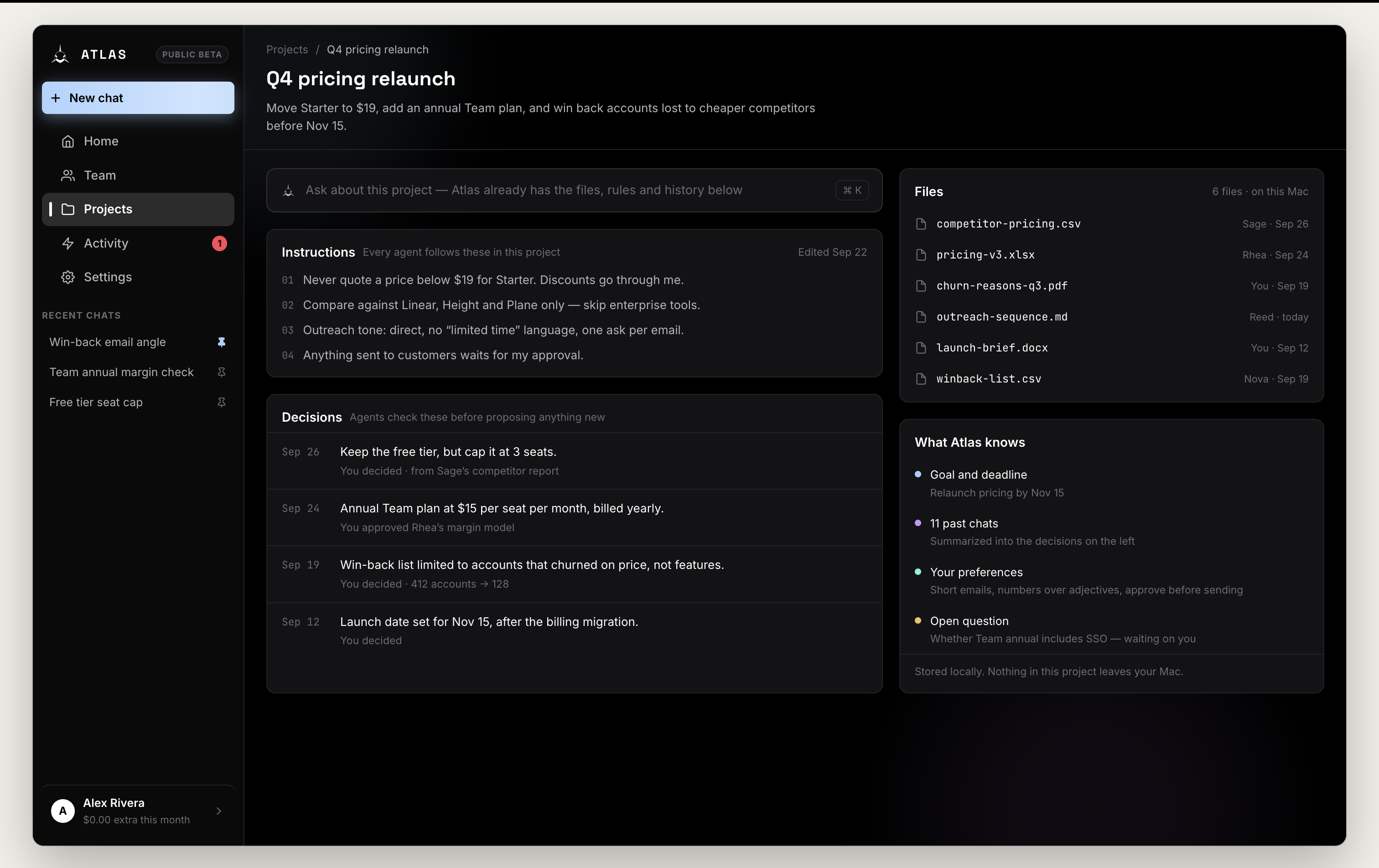
Task: Click the Activity lightning bolt icon
Action: 68,243
